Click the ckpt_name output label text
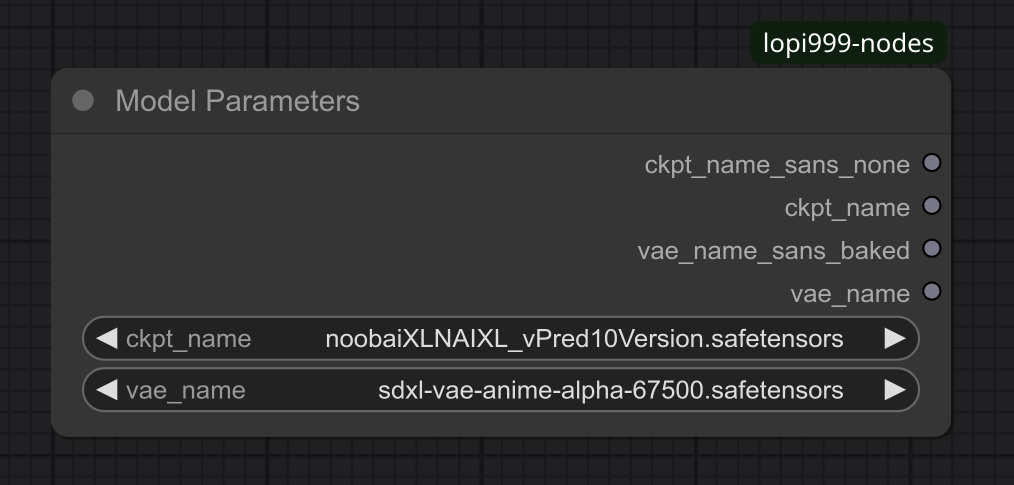Screen dimensions: 1014x485 point(847,208)
